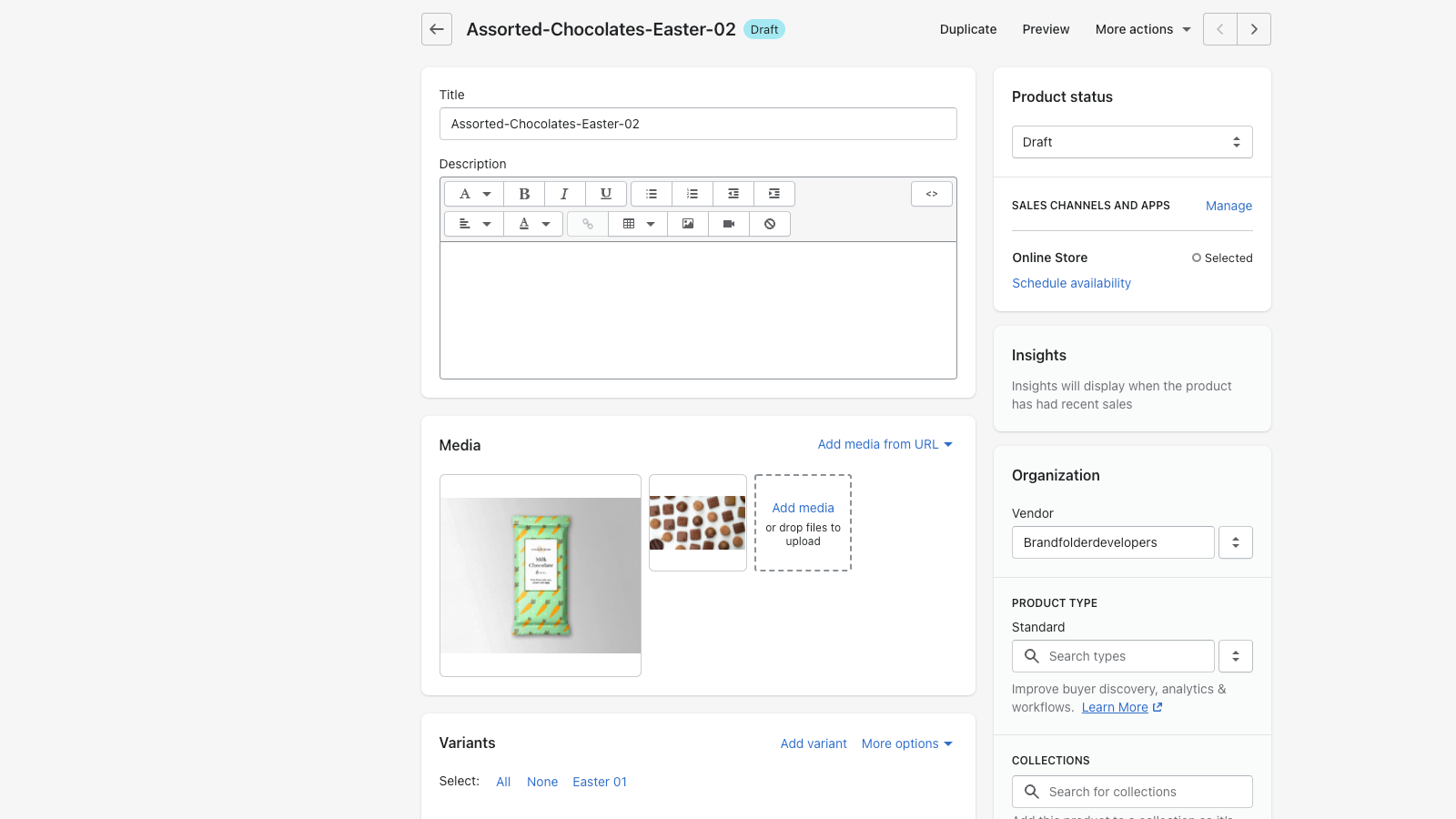Open the vendor selector arrows
1456x819 pixels.
tap(1236, 542)
